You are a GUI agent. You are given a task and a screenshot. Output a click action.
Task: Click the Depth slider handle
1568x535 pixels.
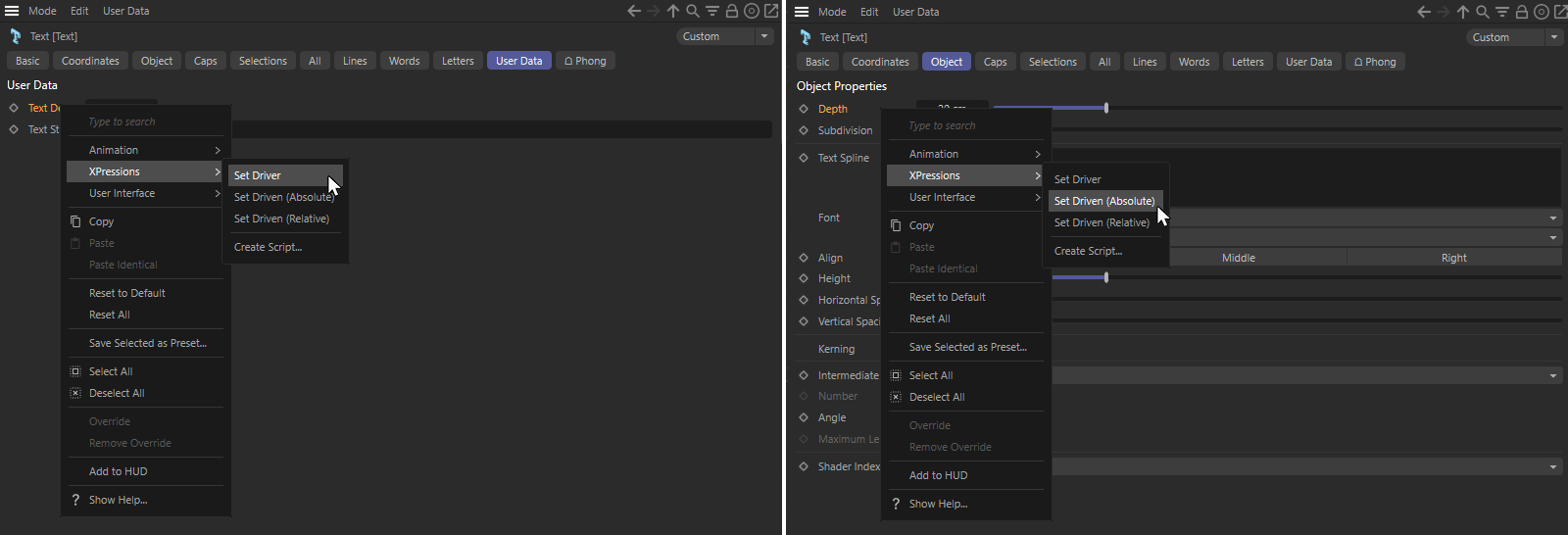click(1106, 108)
